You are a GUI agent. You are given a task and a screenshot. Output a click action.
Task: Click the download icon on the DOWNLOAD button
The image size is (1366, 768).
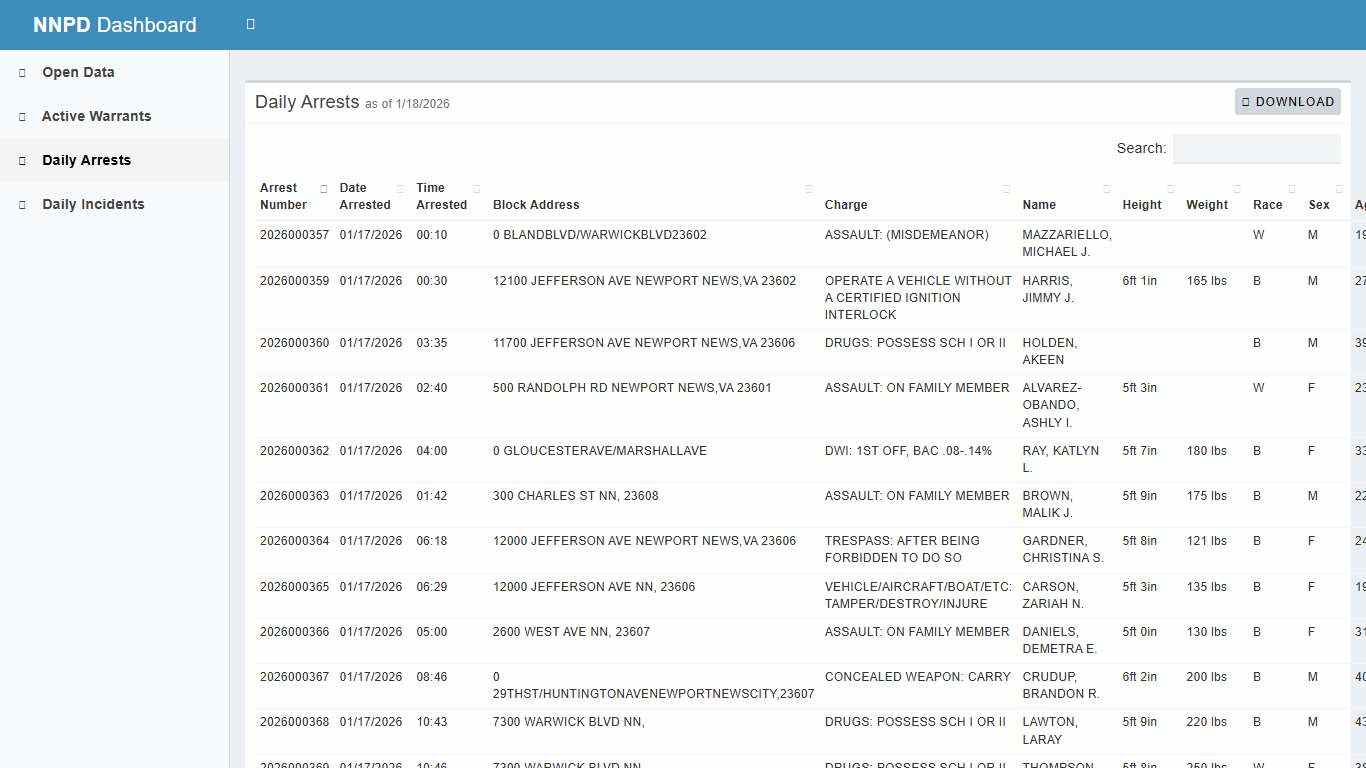click(1246, 101)
